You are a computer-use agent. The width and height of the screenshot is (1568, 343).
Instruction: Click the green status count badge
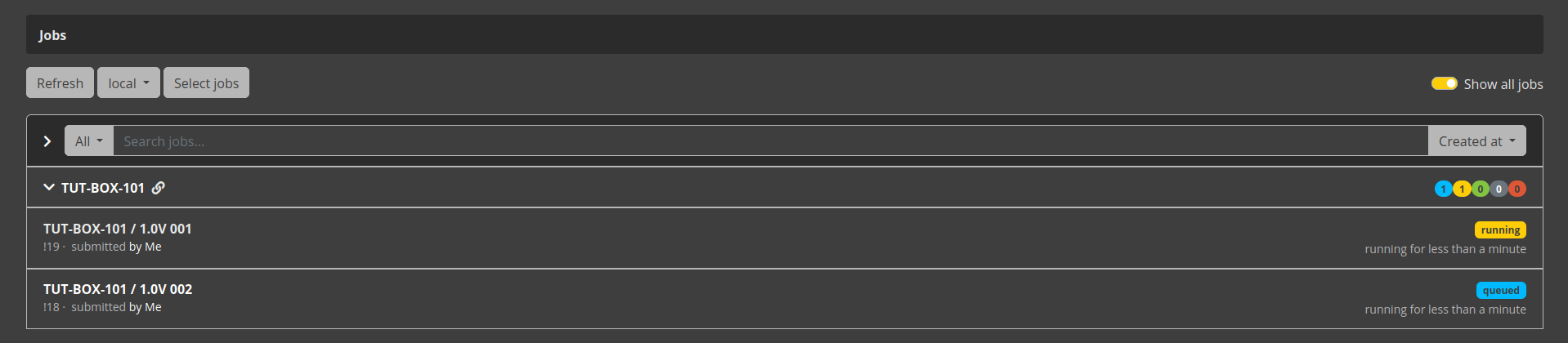point(1480,189)
